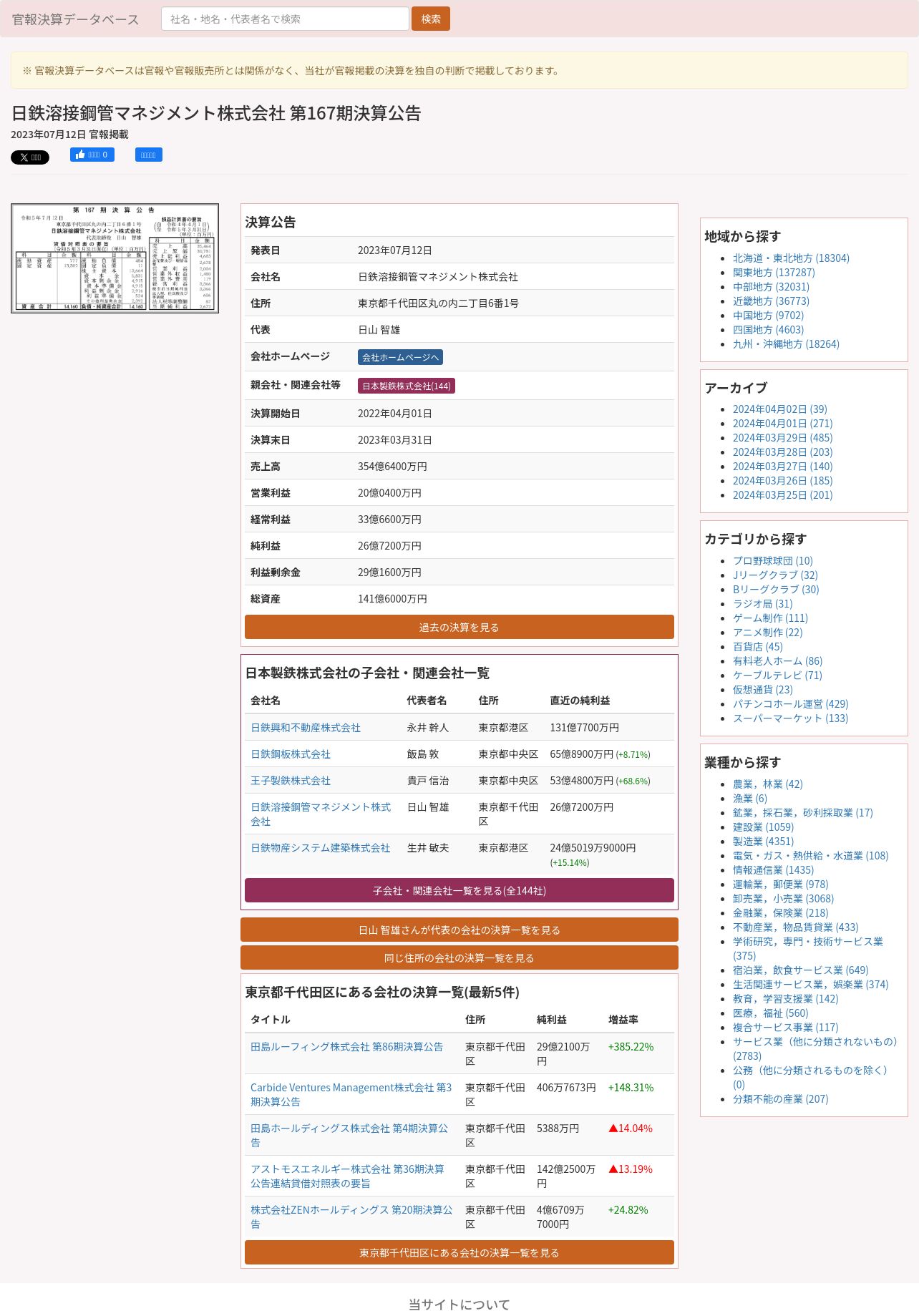Click the Facebook share button beside like
919x1316 pixels.
(149, 155)
